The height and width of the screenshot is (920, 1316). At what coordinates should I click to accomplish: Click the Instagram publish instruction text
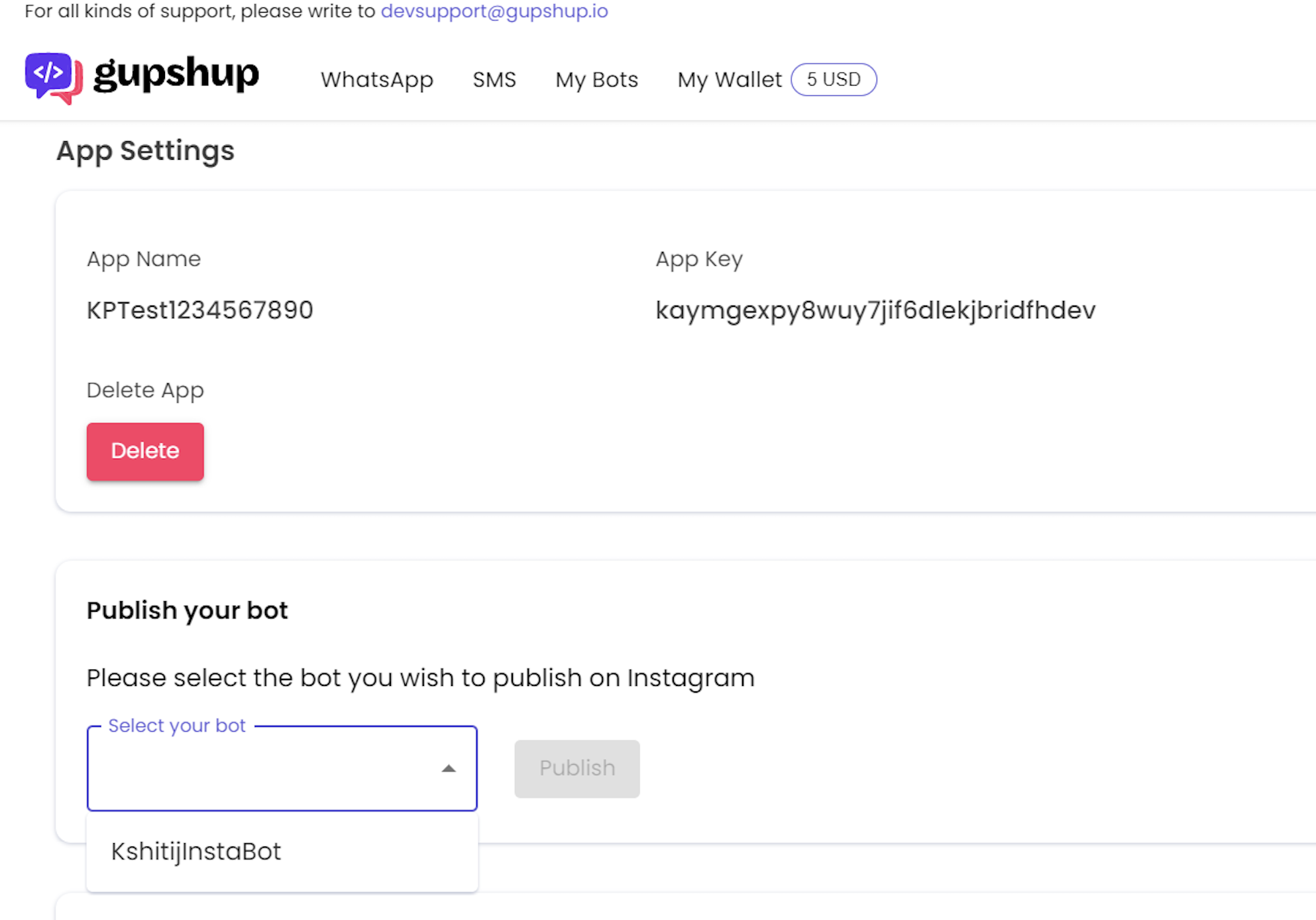(x=420, y=678)
